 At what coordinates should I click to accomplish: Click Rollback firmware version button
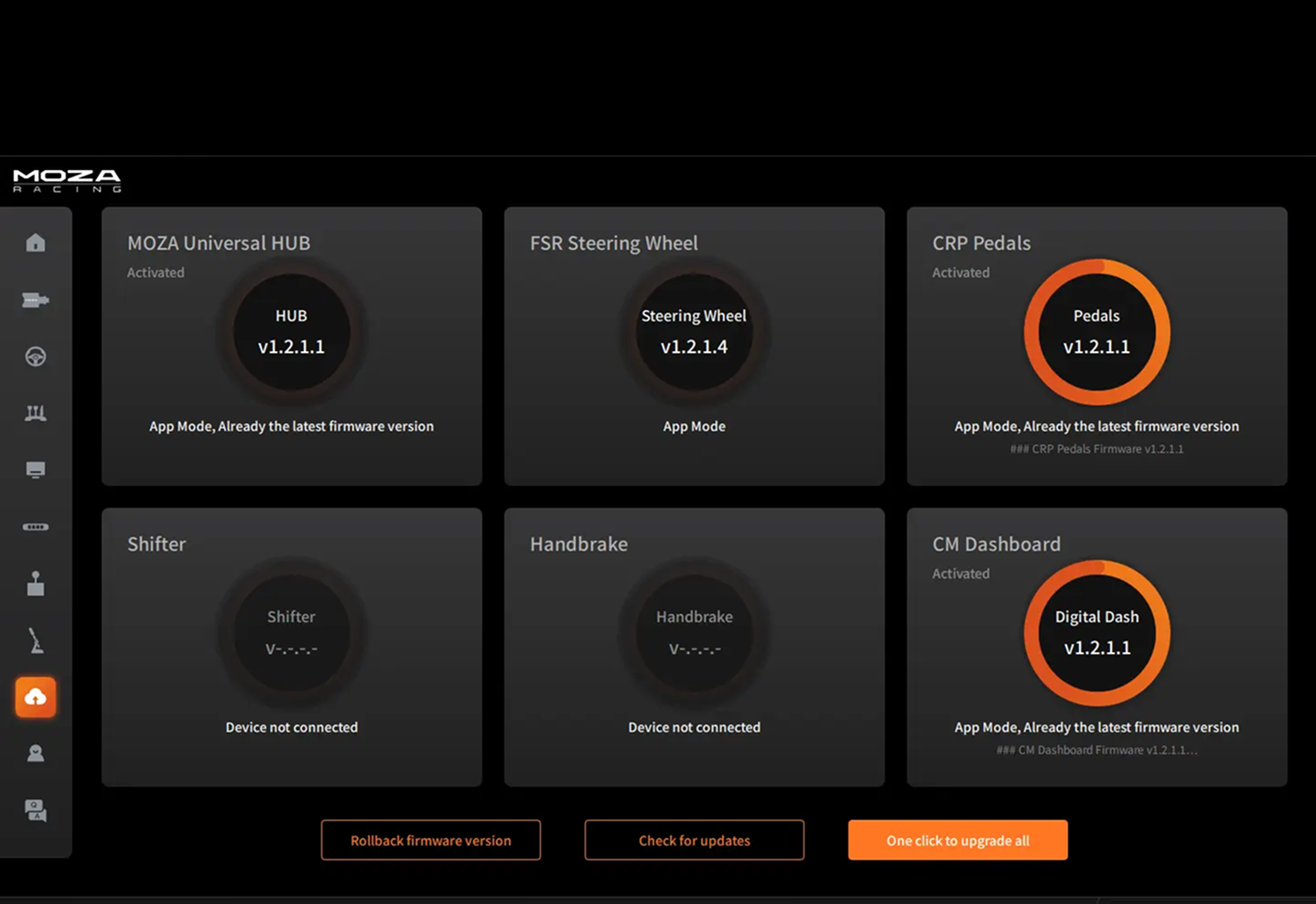431,840
